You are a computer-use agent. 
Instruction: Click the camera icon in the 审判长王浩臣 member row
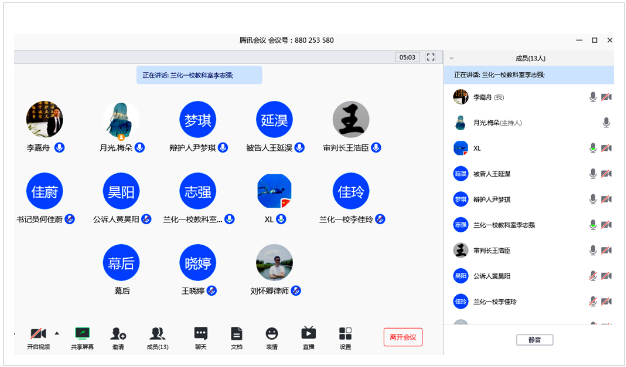click(606, 250)
